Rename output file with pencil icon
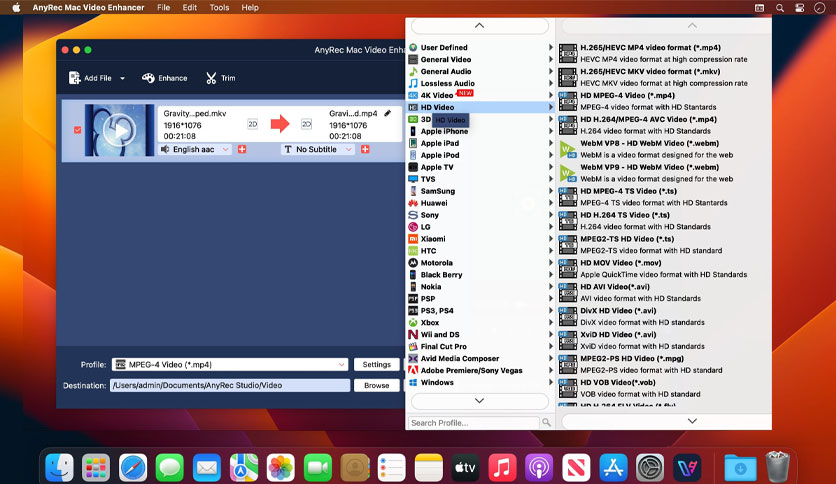 [x=388, y=113]
